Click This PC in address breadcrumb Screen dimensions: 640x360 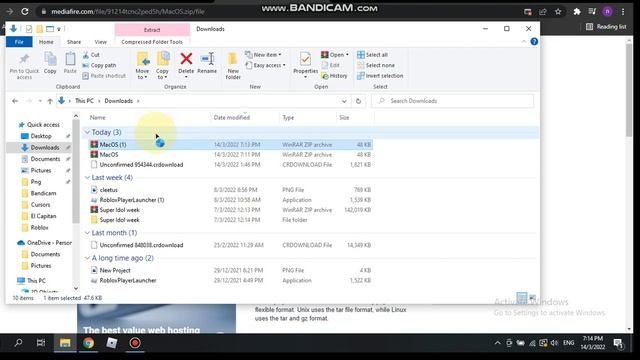coord(84,101)
